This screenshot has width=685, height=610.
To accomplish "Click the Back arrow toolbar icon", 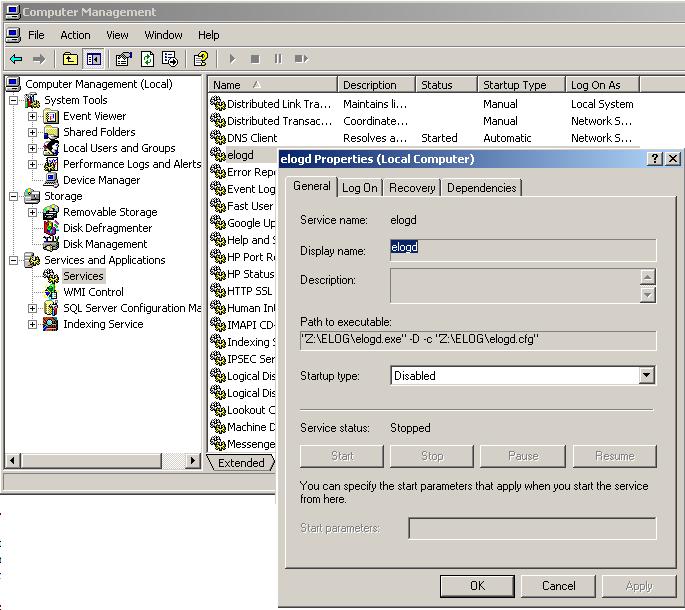I will pyautogui.click(x=16, y=59).
